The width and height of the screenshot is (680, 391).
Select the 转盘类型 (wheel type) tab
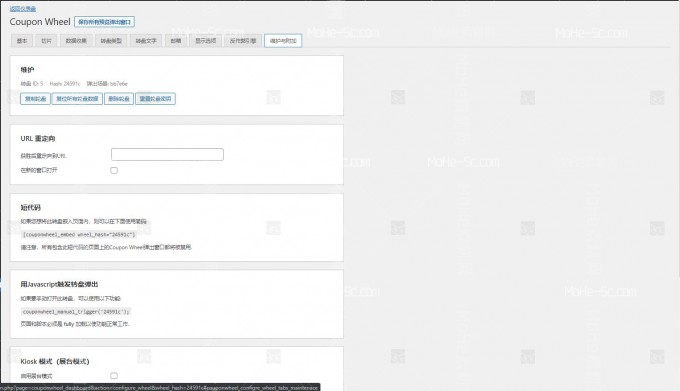click(111, 41)
